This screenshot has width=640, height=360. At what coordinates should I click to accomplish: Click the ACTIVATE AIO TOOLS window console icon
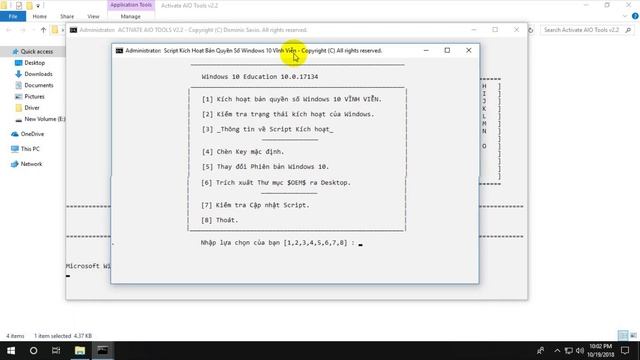[x=73, y=30]
